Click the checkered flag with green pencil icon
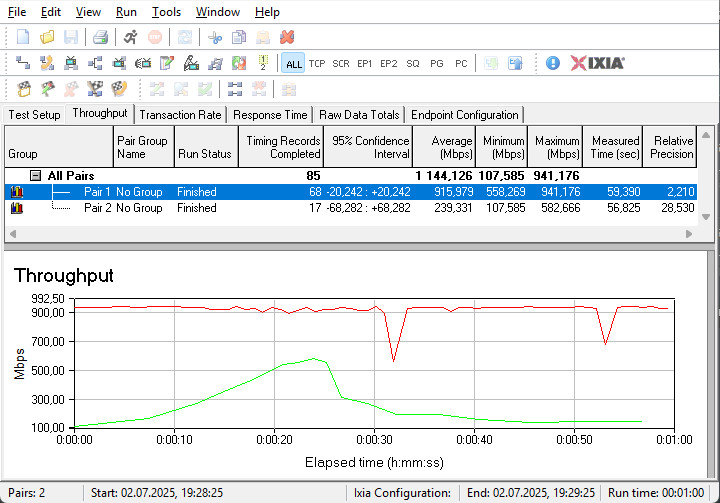The height and width of the screenshot is (503, 720). click(x=47, y=89)
